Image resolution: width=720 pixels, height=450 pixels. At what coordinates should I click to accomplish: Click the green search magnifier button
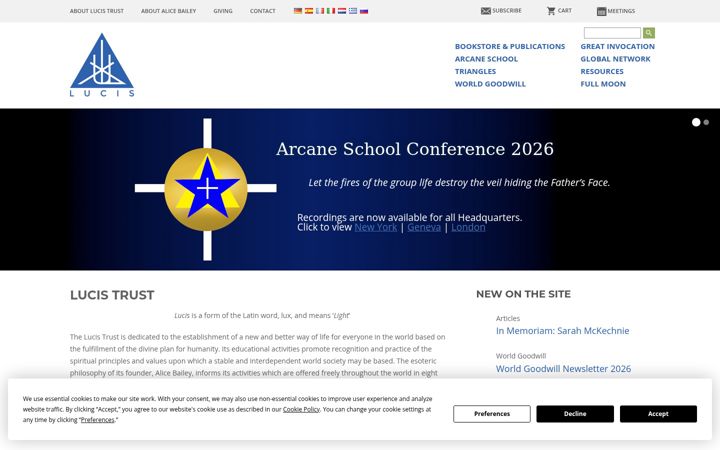click(x=648, y=33)
